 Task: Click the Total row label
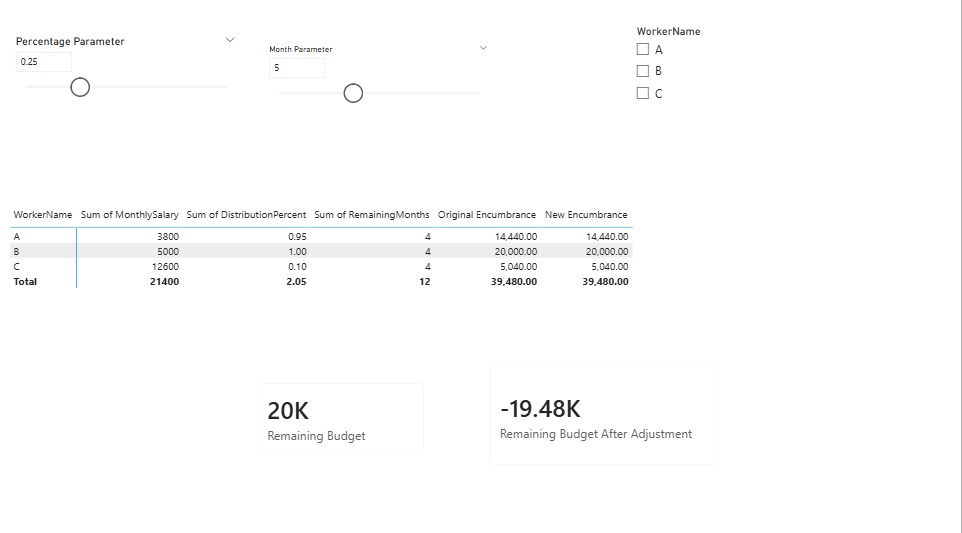coord(25,282)
